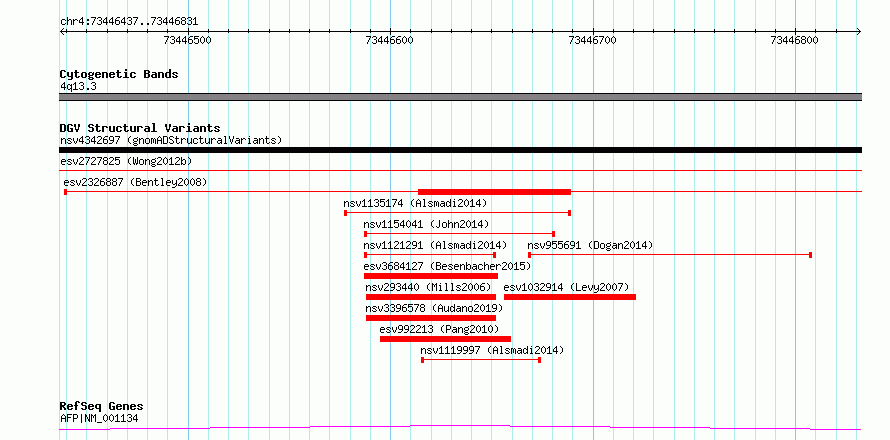
Task: Click the nsv4342697 gnomAD variant label
Action: (x=171, y=140)
